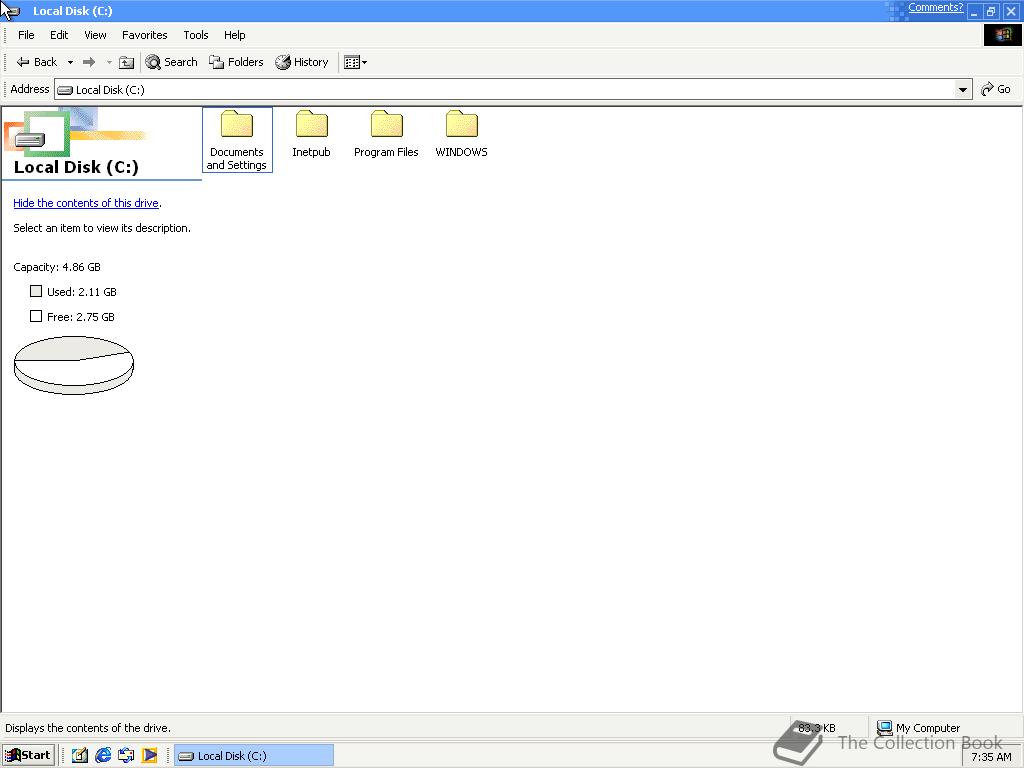Viewport: 1024px width, 768px height.
Task: Open the Start menu
Action: click(28, 756)
